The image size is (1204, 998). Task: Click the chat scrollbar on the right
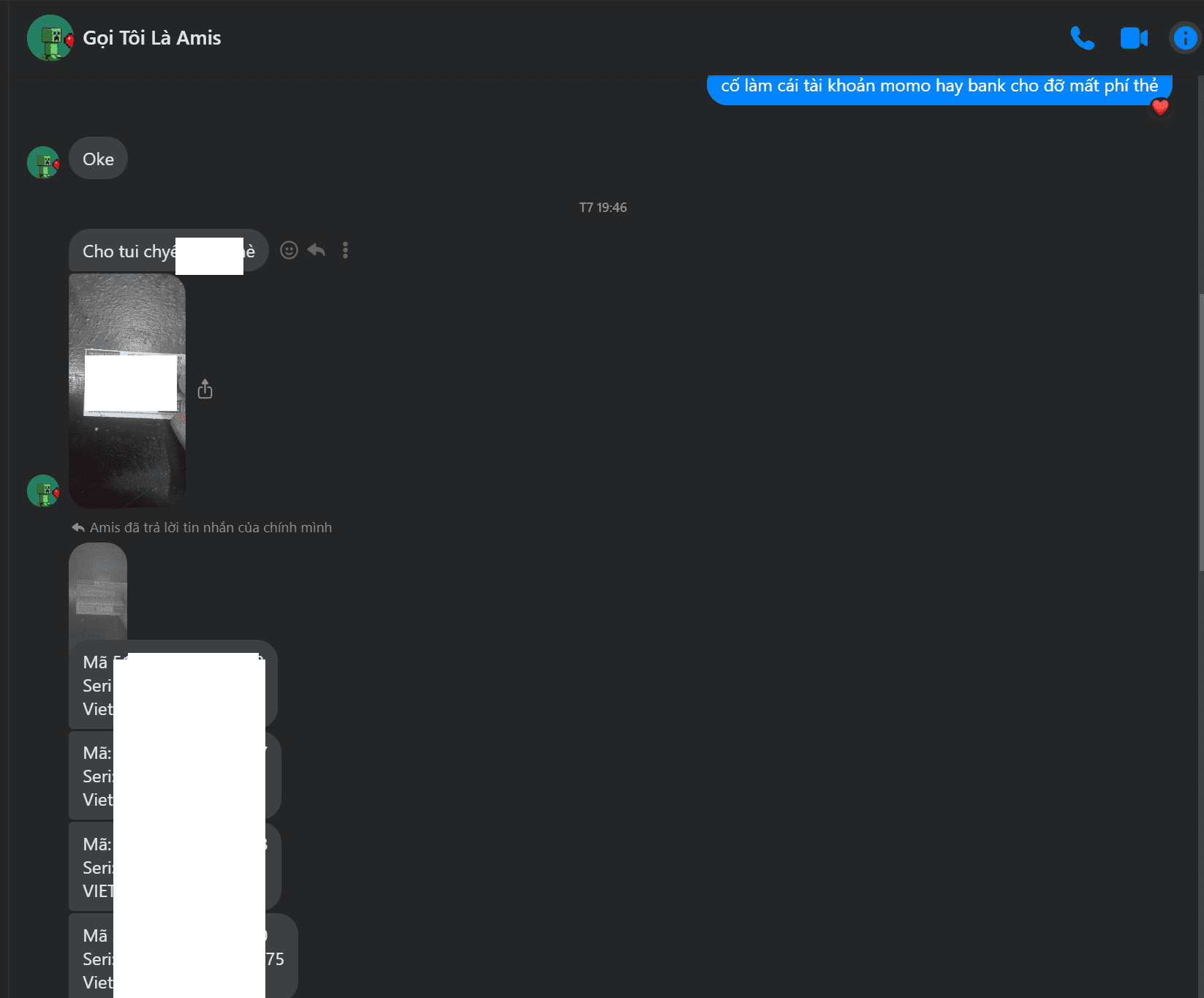(1200, 431)
